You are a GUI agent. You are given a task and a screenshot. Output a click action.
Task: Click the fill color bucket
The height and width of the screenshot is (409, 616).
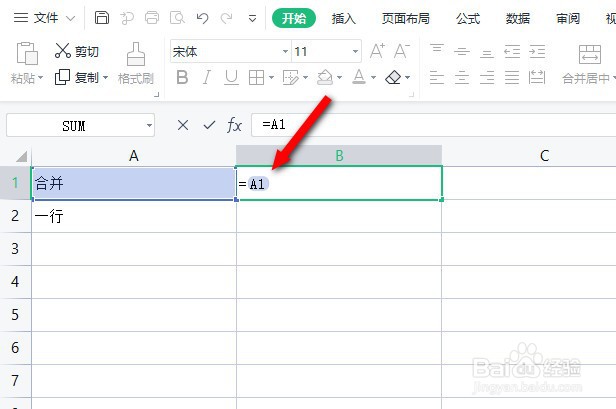coord(325,77)
